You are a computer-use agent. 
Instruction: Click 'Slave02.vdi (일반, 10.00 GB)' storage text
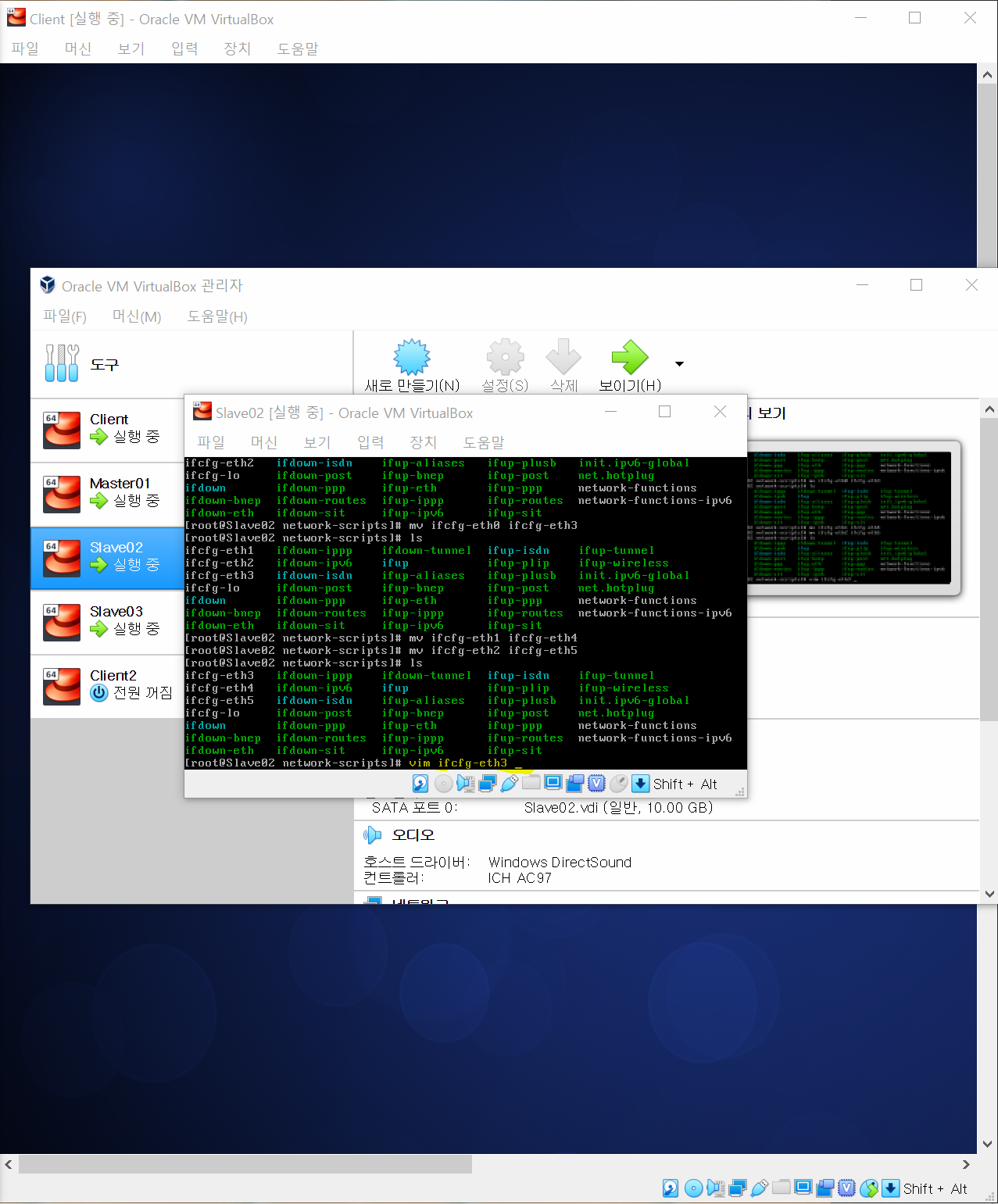click(618, 807)
